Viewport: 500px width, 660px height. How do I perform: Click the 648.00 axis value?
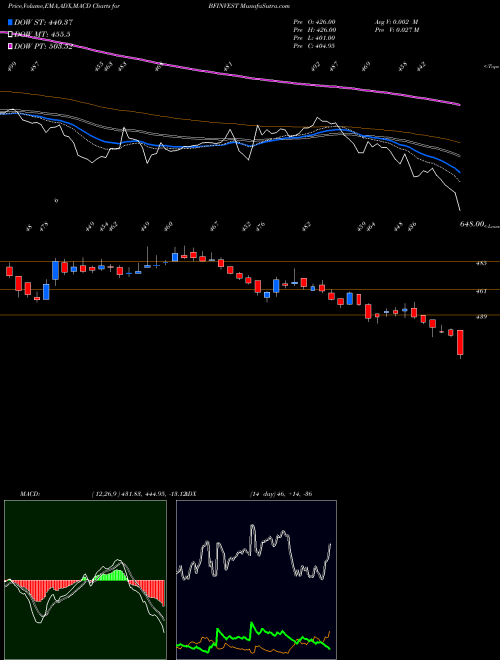[x=471, y=225]
